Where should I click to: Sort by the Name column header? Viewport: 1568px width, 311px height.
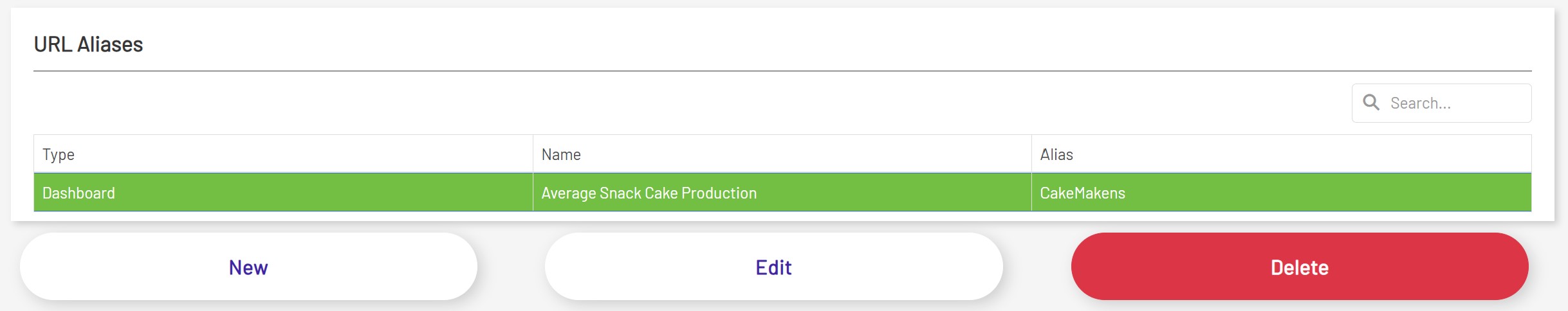point(561,155)
